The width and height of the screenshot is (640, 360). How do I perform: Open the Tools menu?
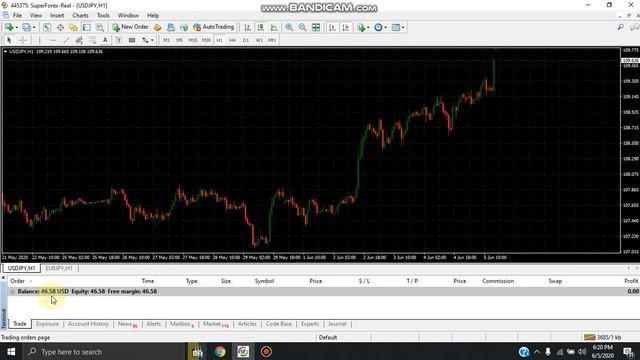pos(103,16)
